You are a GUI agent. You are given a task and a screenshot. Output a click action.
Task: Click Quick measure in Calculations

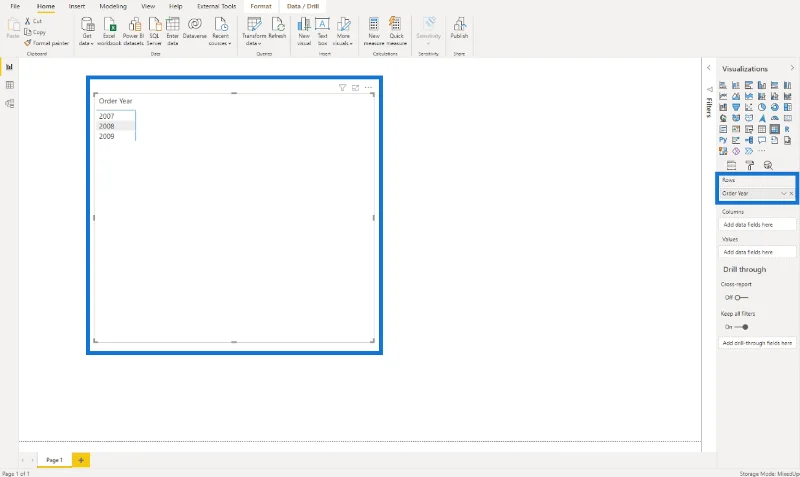(x=396, y=31)
